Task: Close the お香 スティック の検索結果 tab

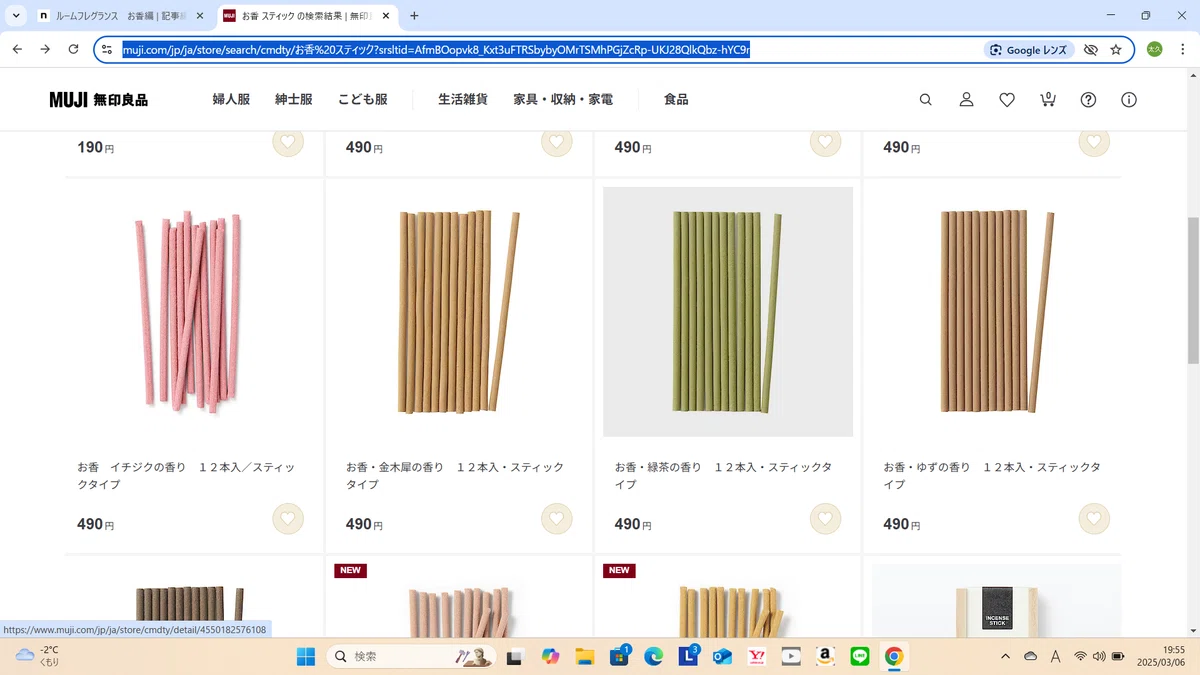Action: pos(386,16)
